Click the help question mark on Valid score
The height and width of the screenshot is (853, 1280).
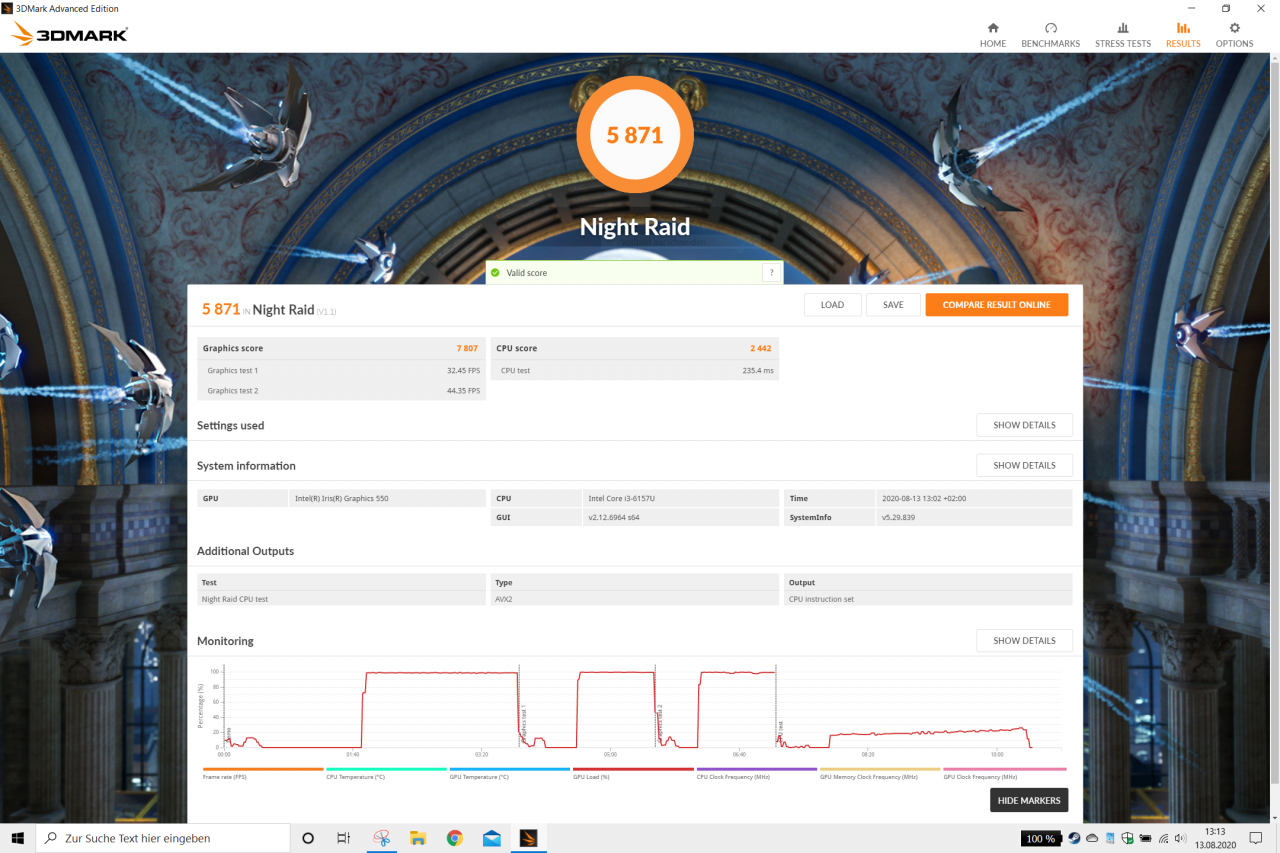click(772, 273)
